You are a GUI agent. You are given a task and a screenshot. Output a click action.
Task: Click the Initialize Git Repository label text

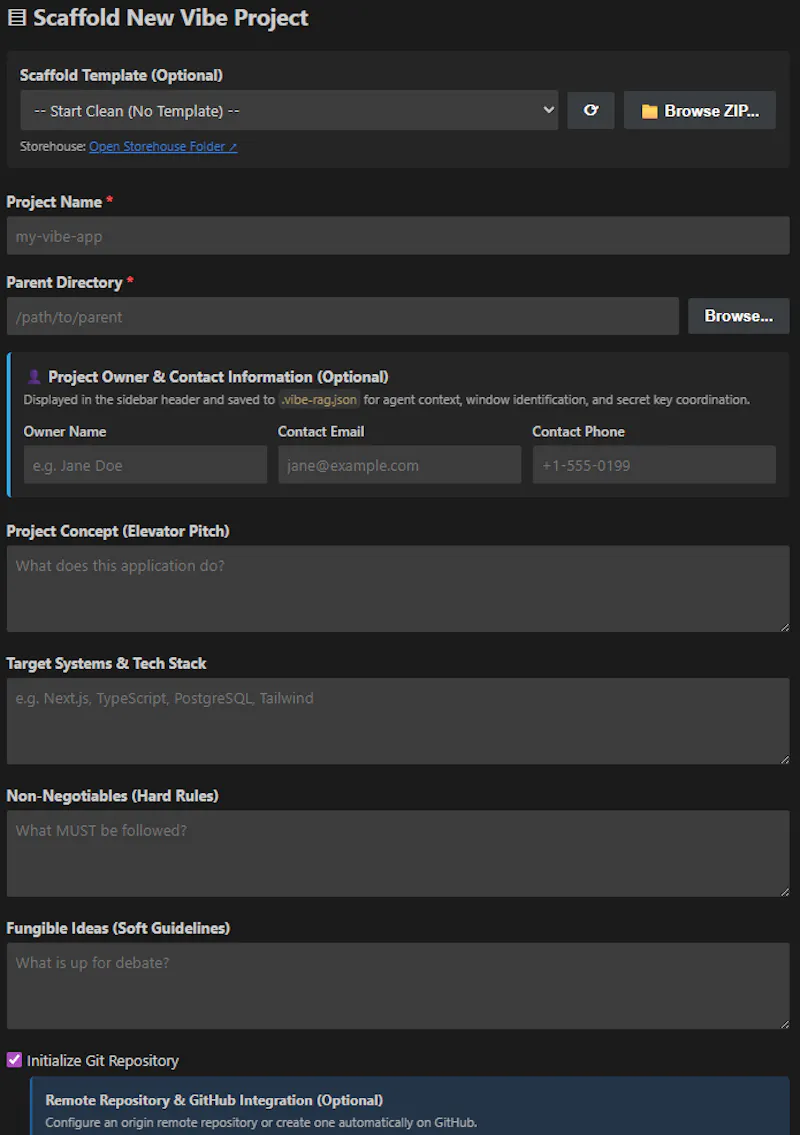pos(103,1060)
